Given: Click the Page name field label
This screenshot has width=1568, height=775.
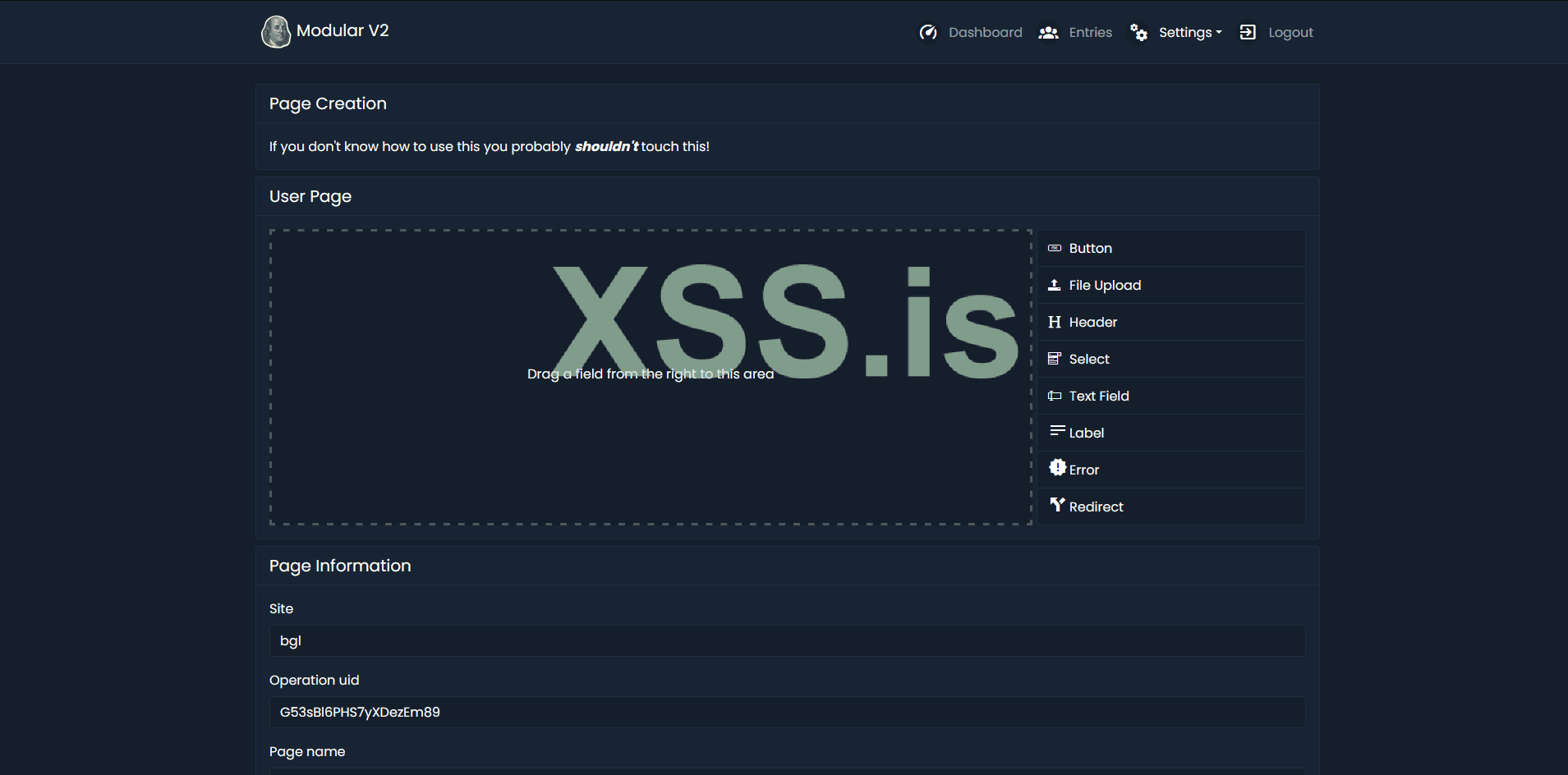Looking at the screenshot, I should (x=307, y=751).
